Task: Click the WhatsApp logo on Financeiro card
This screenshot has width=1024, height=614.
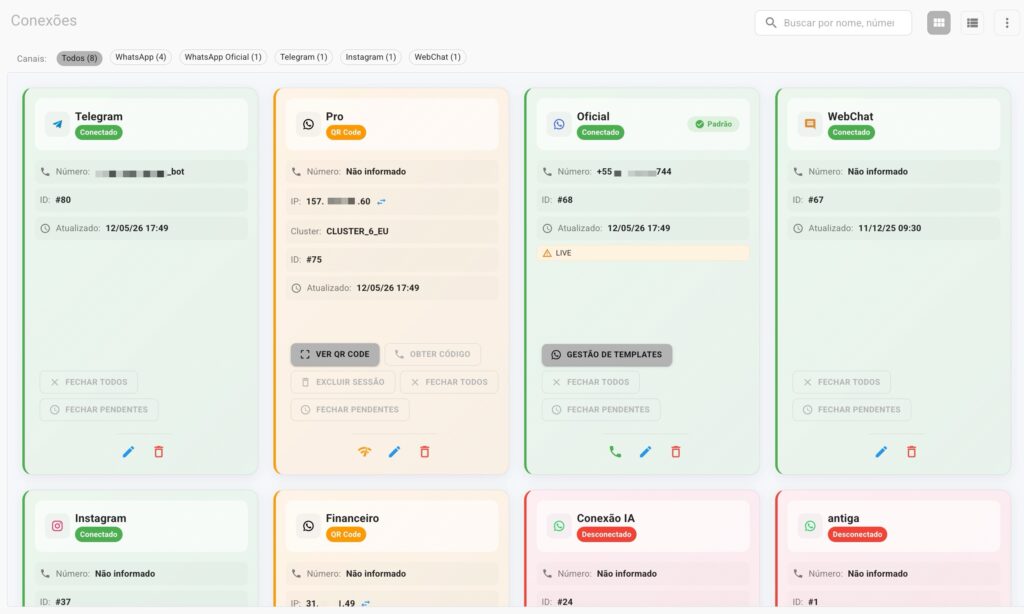Action: 308,526
